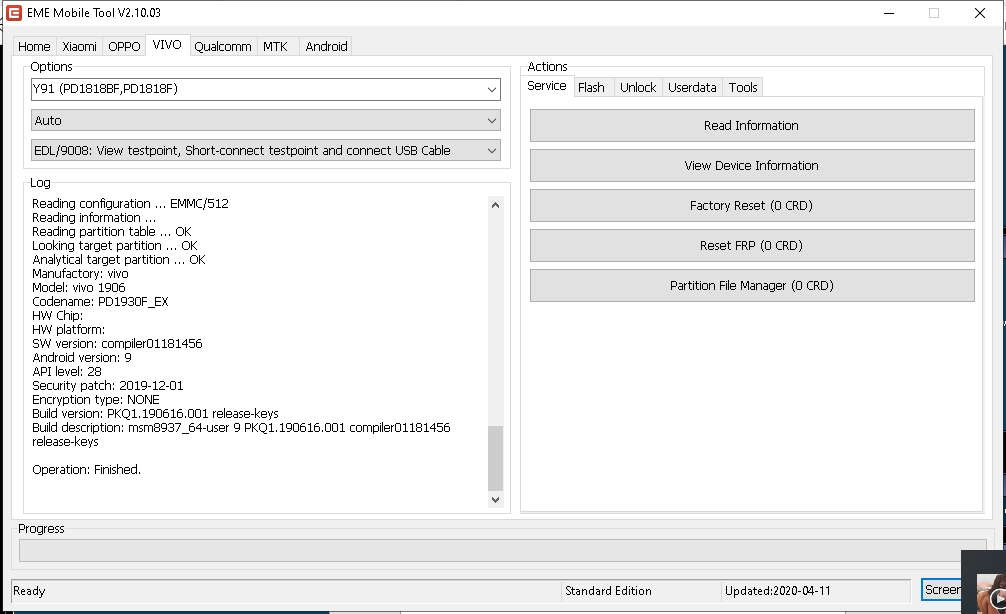Click Factory Reset (0 CRD) button
Screen dimensions: 1006x614
pos(752,205)
